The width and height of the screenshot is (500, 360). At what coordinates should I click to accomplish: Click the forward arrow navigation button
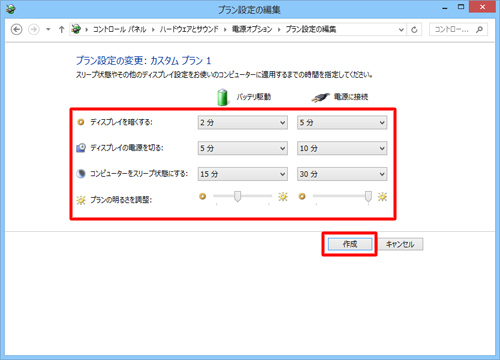click(33, 29)
